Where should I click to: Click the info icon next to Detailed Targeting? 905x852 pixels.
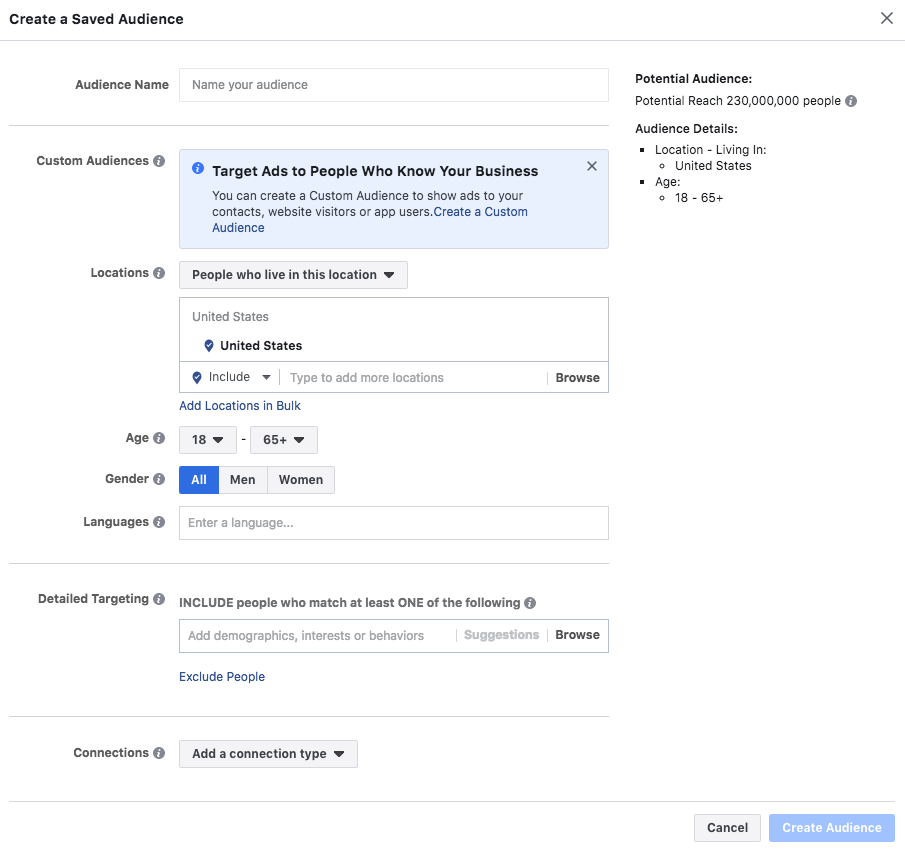pos(162,598)
